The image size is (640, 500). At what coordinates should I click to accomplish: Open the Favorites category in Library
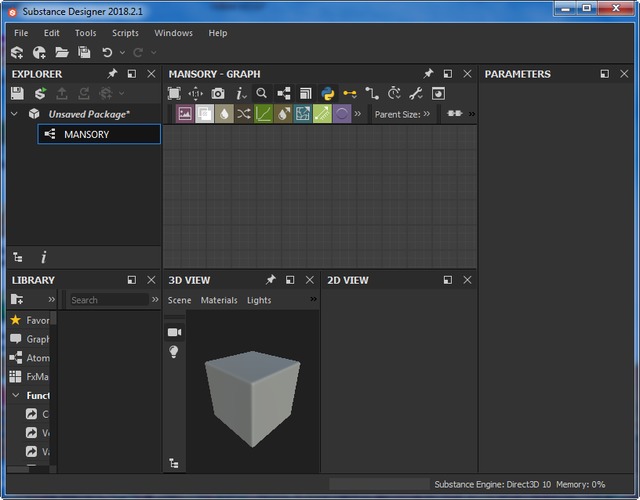click(30, 320)
